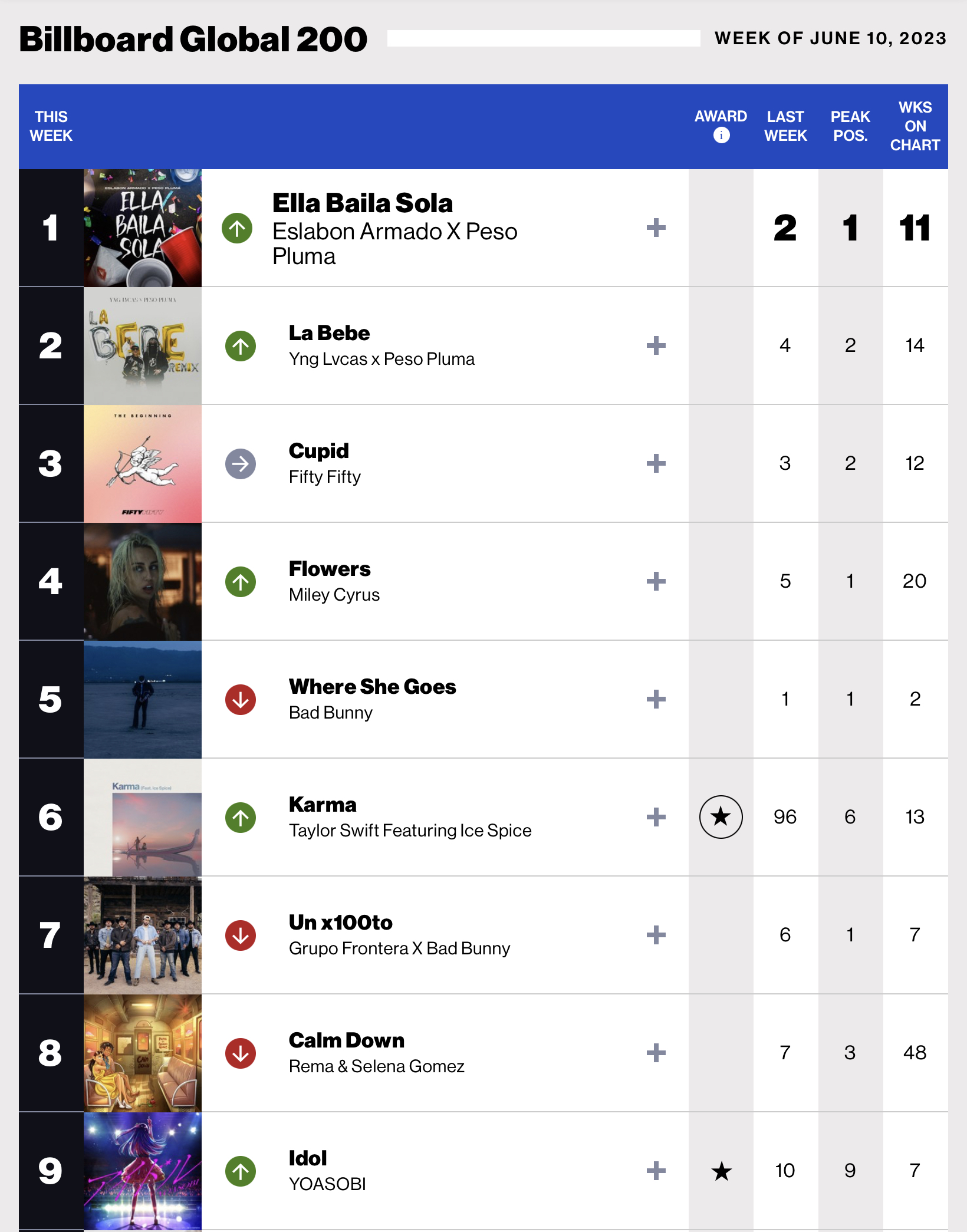Open the Bad Bunny artist link

pos(331,713)
